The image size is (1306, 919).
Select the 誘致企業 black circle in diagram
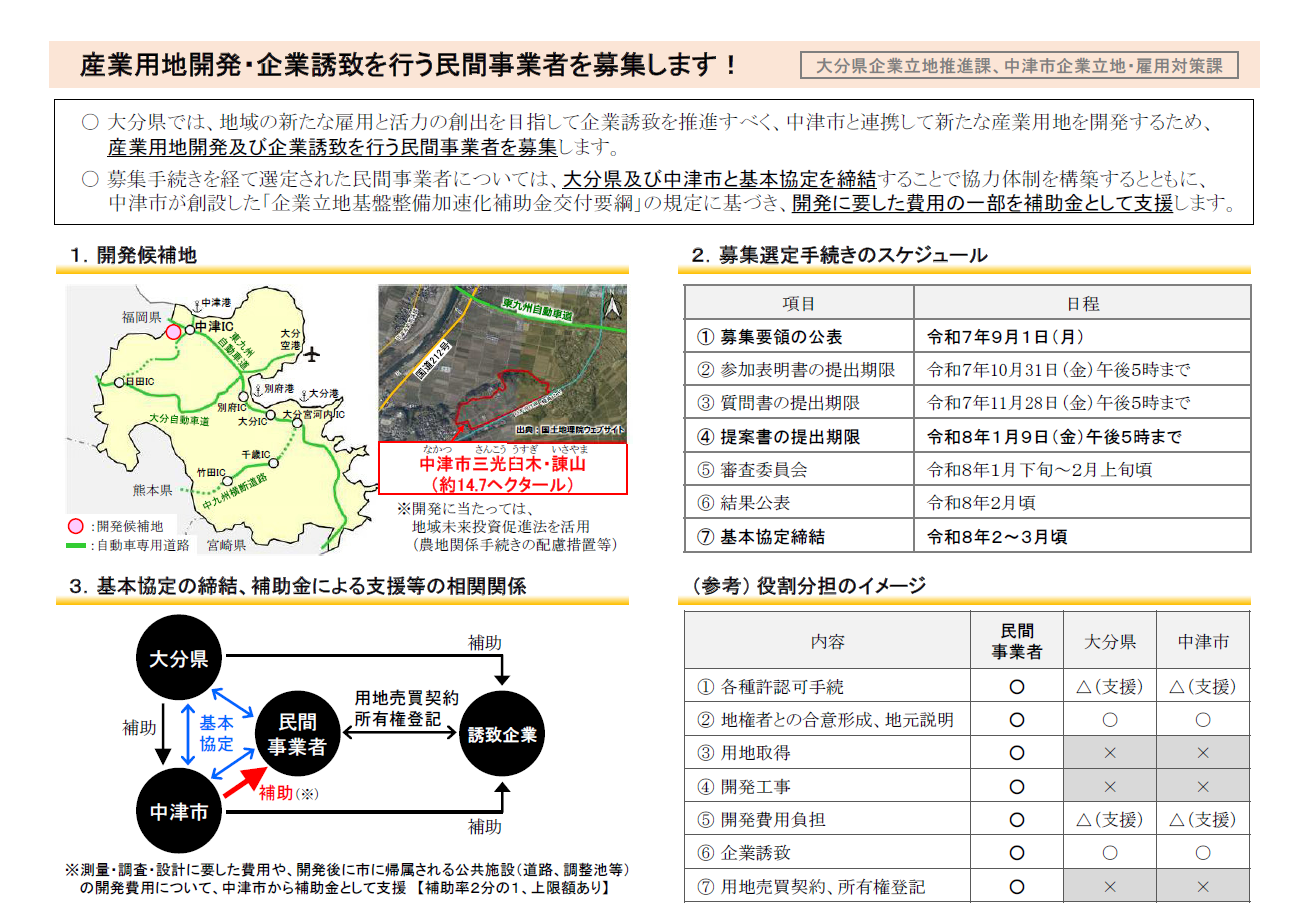coord(502,735)
